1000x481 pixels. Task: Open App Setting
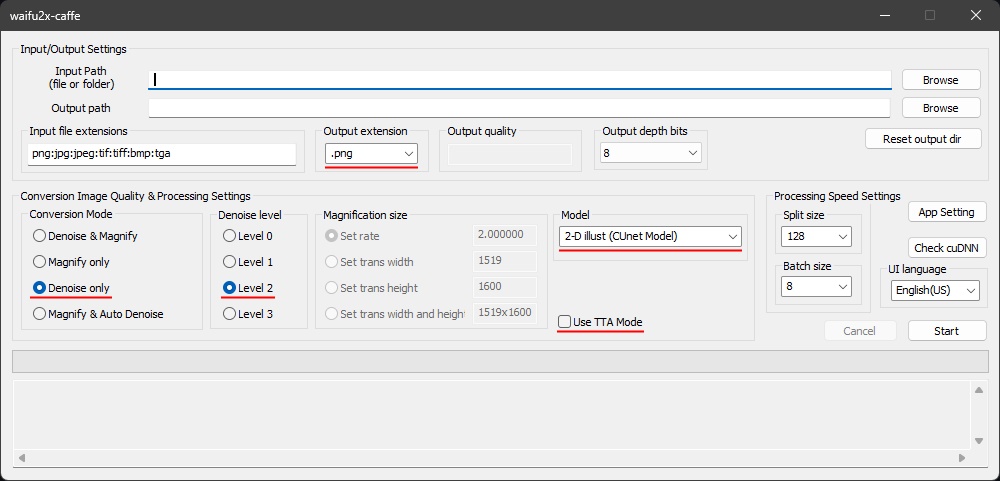tap(947, 212)
